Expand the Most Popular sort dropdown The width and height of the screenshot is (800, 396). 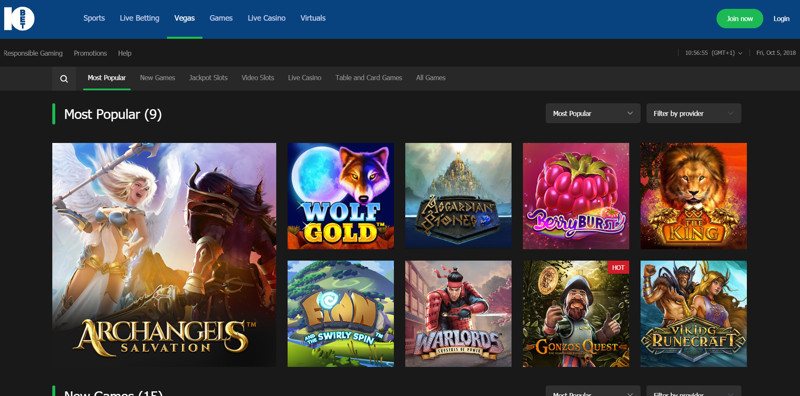[x=593, y=113]
